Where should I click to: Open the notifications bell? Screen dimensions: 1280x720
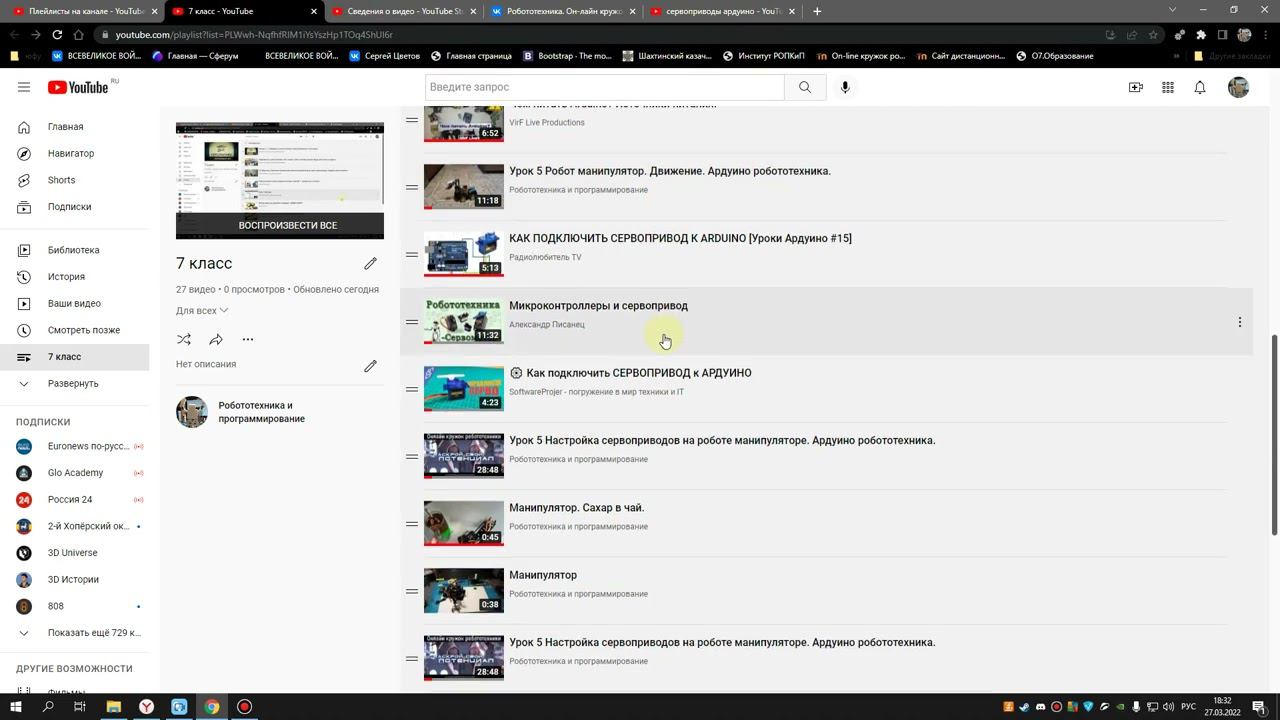point(1200,87)
